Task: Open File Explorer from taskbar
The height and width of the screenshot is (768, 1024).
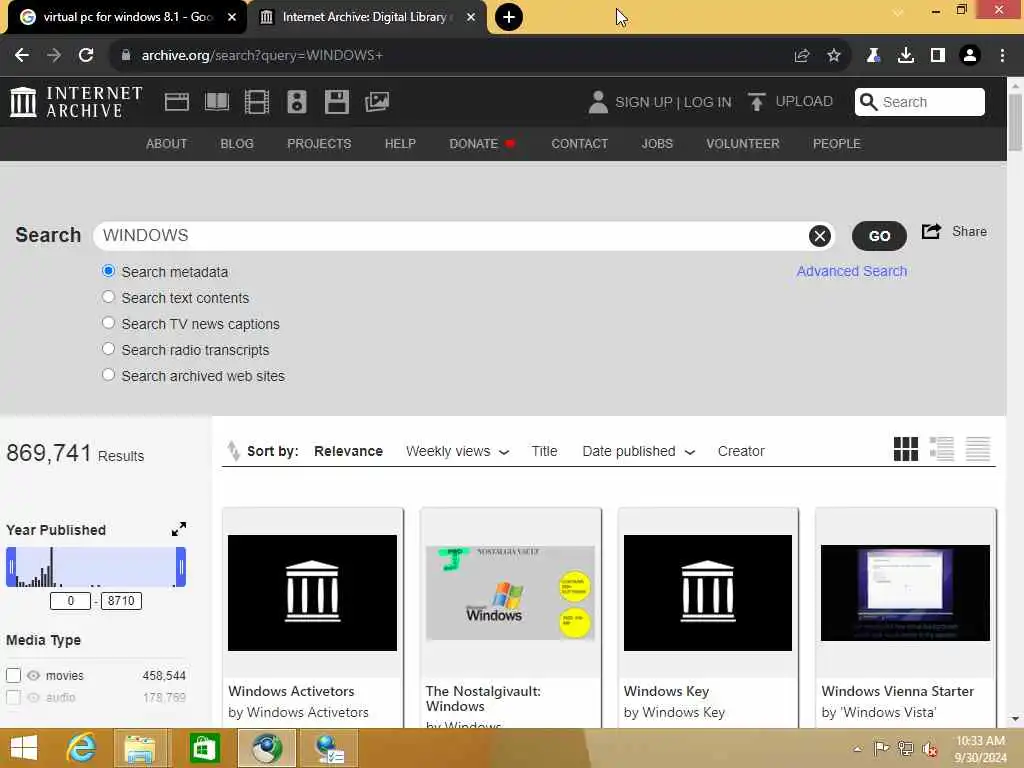Action: click(x=140, y=748)
